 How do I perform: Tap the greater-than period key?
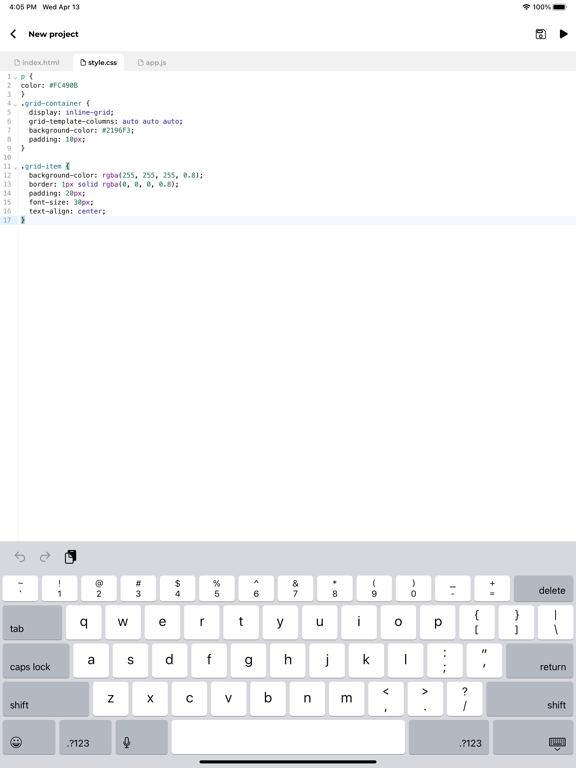425,699
